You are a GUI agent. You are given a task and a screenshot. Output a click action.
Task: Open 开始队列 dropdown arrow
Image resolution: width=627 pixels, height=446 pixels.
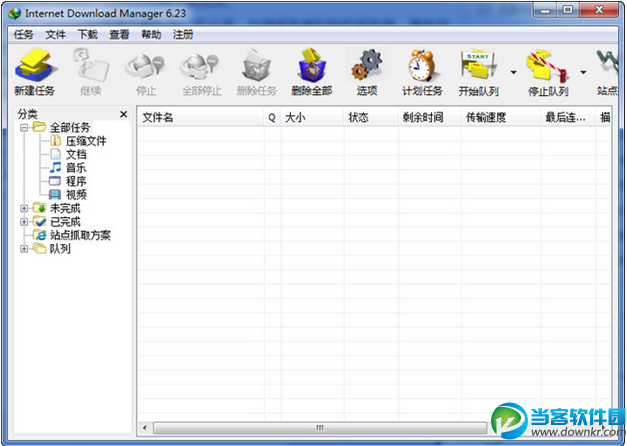(x=513, y=72)
